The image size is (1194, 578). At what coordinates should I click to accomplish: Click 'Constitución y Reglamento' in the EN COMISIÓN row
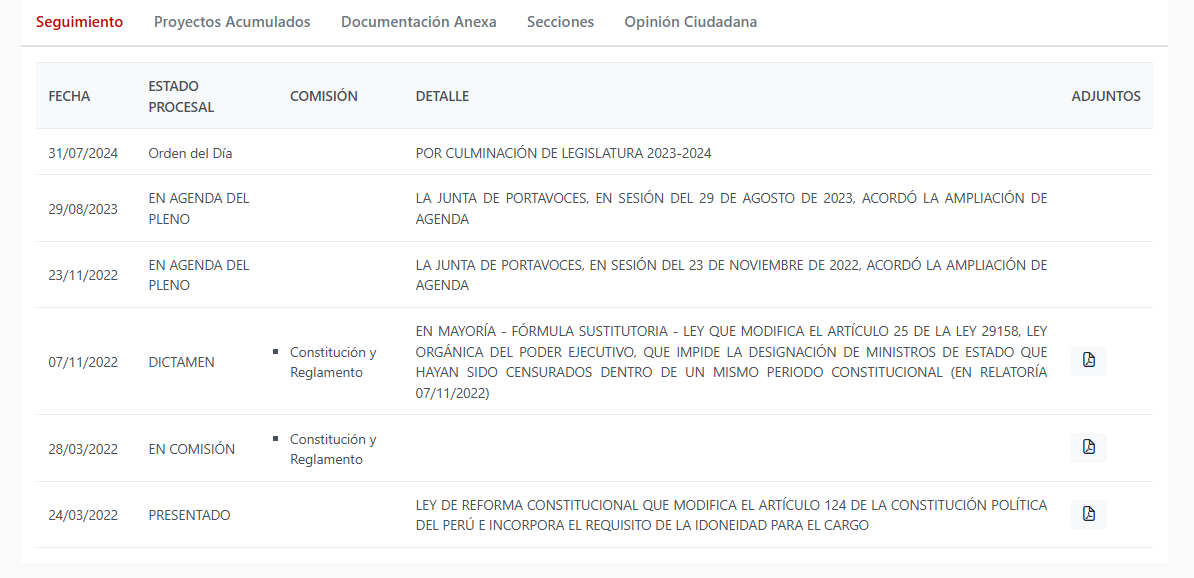(333, 449)
